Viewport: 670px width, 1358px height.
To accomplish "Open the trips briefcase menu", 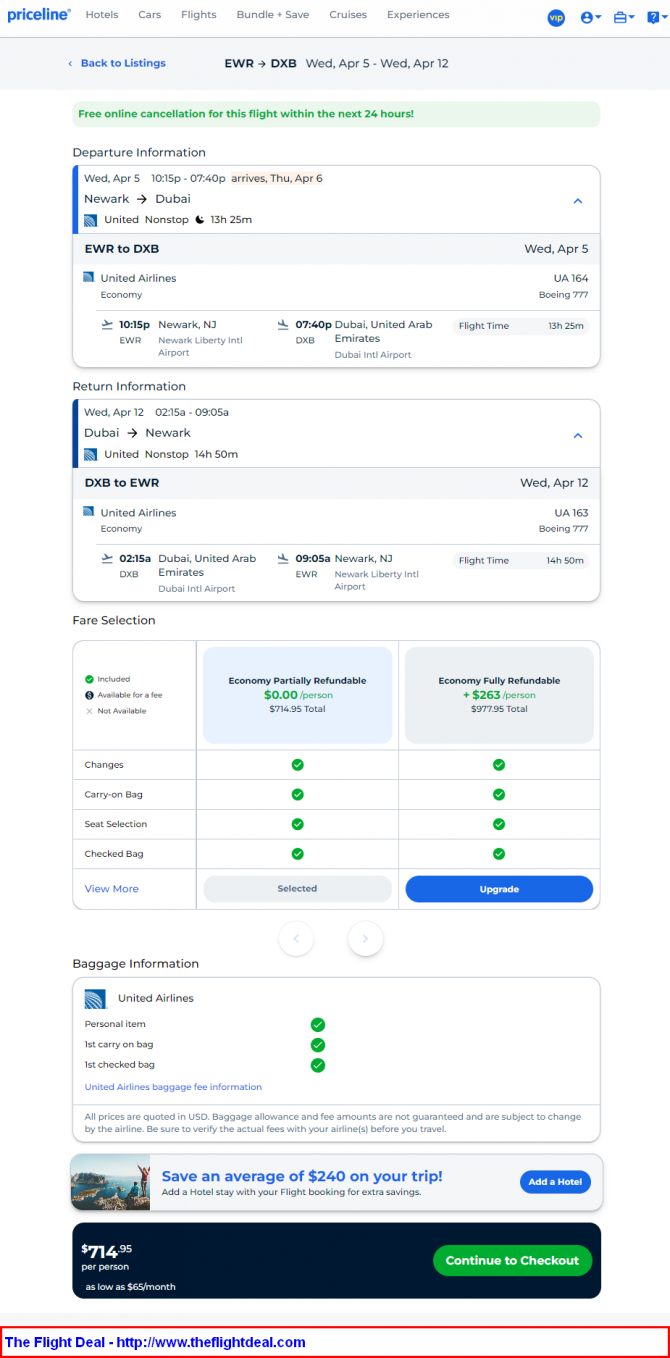I will pos(624,17).
